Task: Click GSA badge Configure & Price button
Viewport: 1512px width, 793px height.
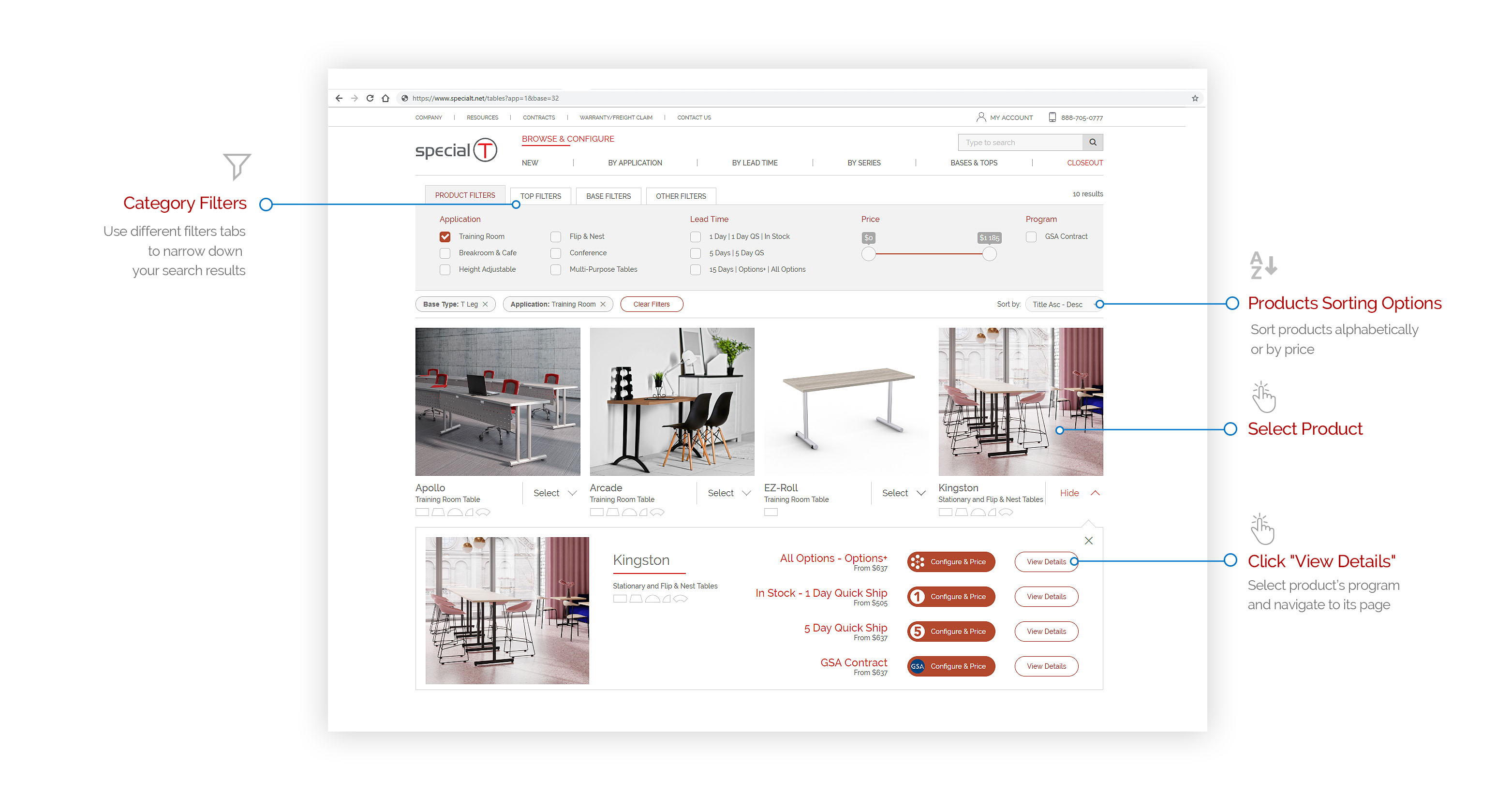Action: (951, 666)
